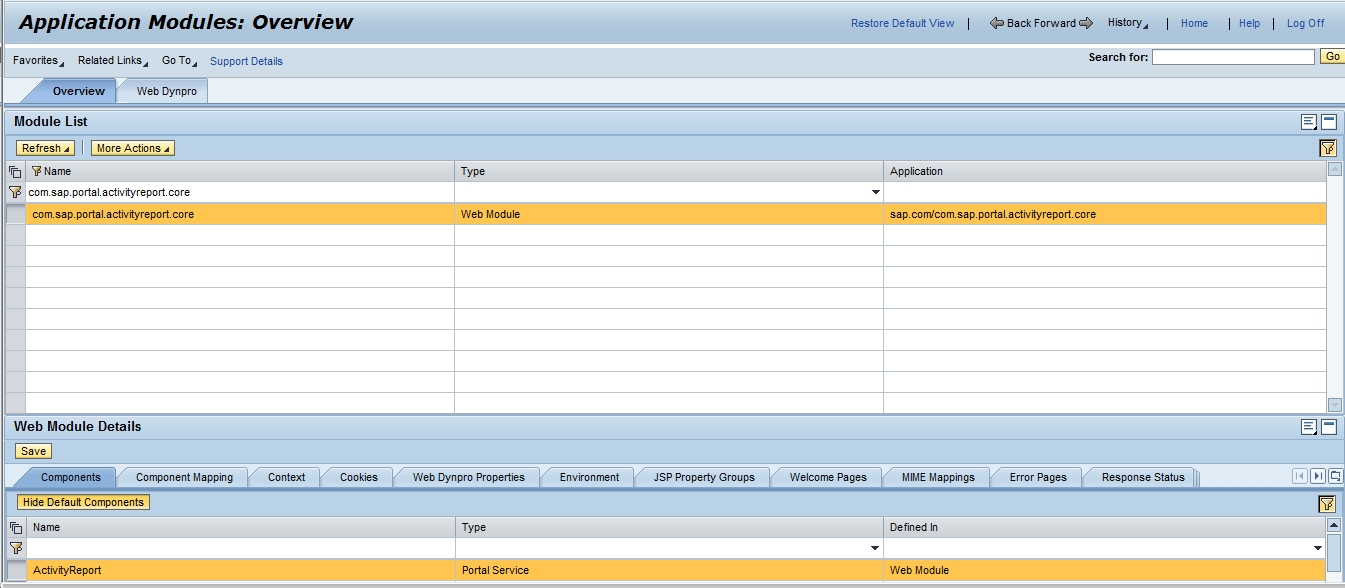Screen dimensions: 1345x588
Task: Open the Module List personalization menu icon
Action: [x=1308, y=122]
